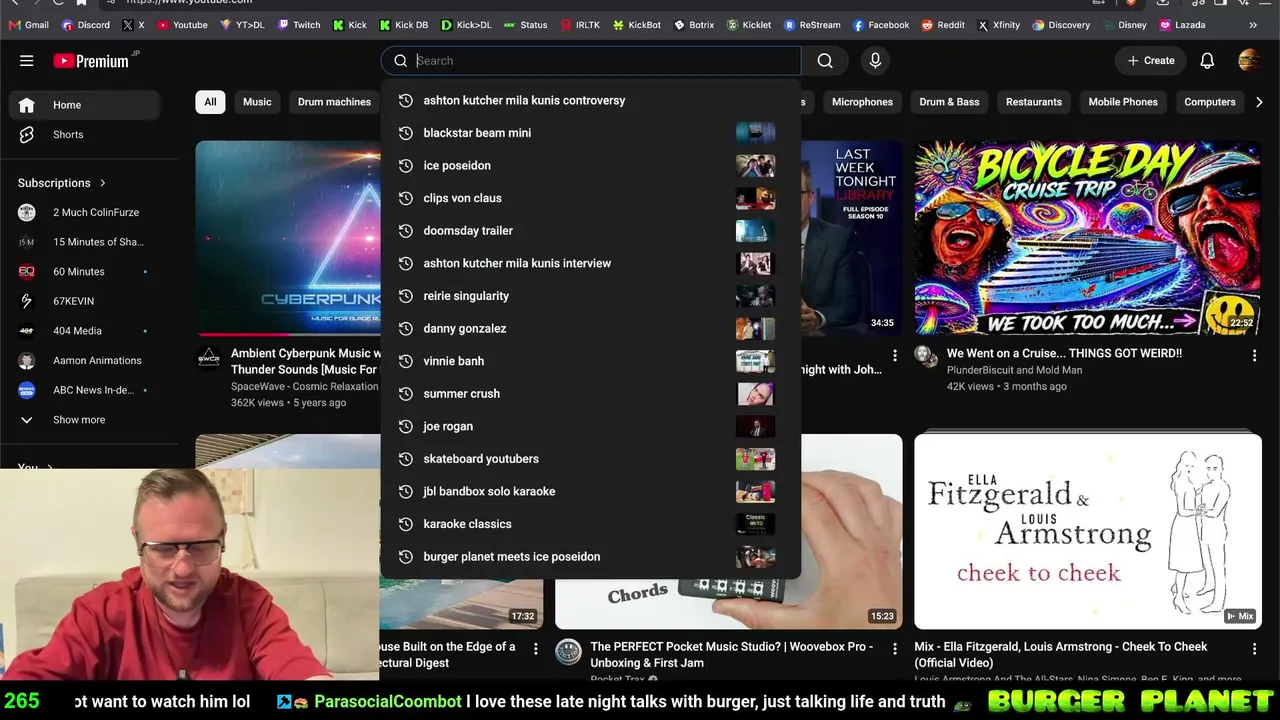Choose suggestion 'vinnie banh'

coord(591,361)
